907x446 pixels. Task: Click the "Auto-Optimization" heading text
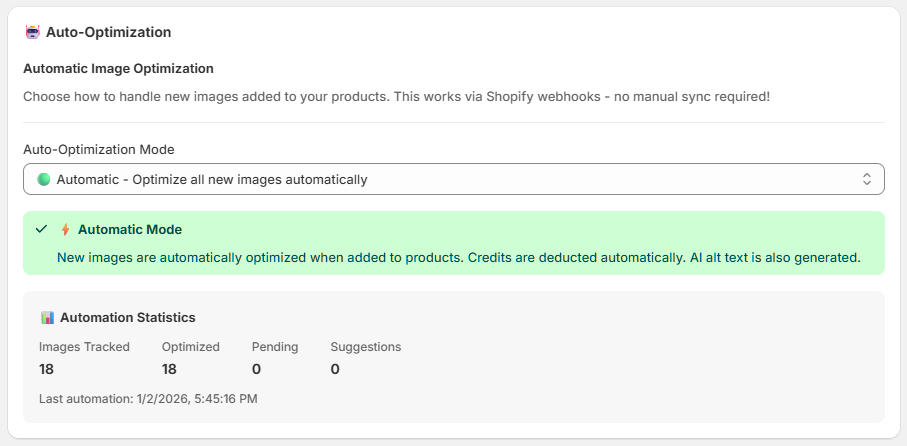(108, 32)
